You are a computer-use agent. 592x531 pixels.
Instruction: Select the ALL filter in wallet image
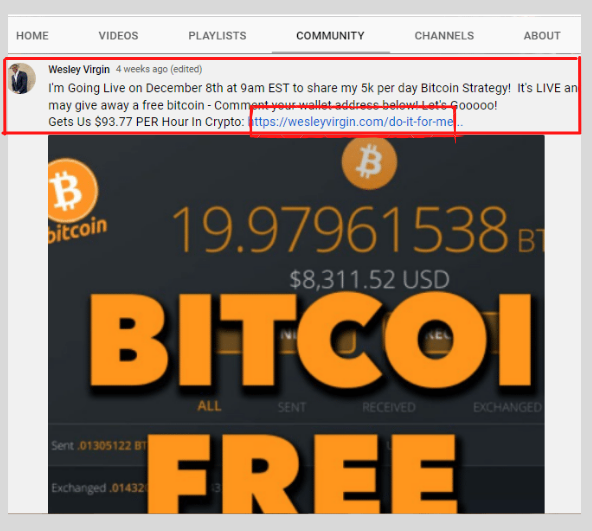tap(209, 406)
